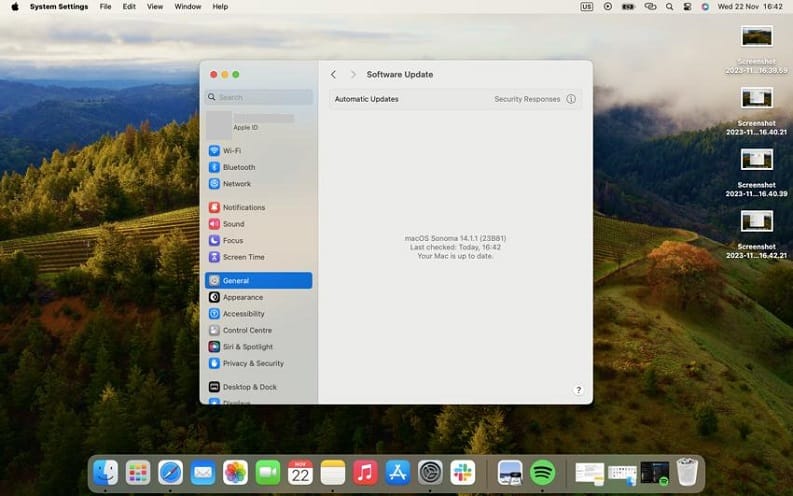
Task: Open the File menu
Action: tap(105, 7)
